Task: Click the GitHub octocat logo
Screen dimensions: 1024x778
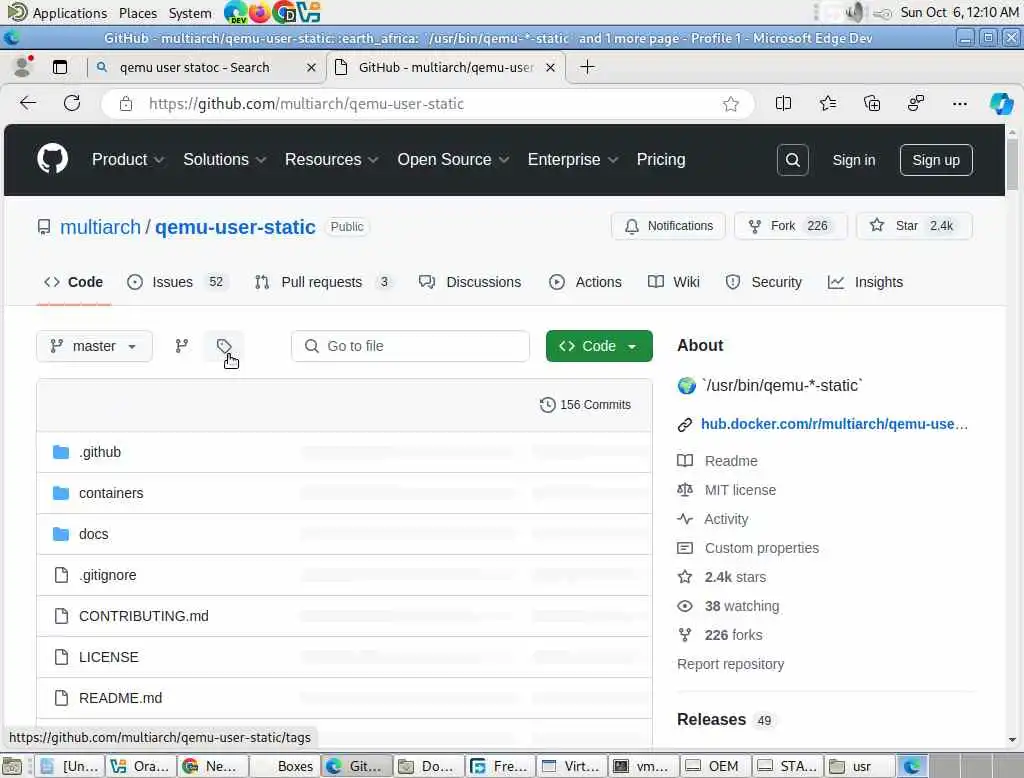Action: point(52,159)
